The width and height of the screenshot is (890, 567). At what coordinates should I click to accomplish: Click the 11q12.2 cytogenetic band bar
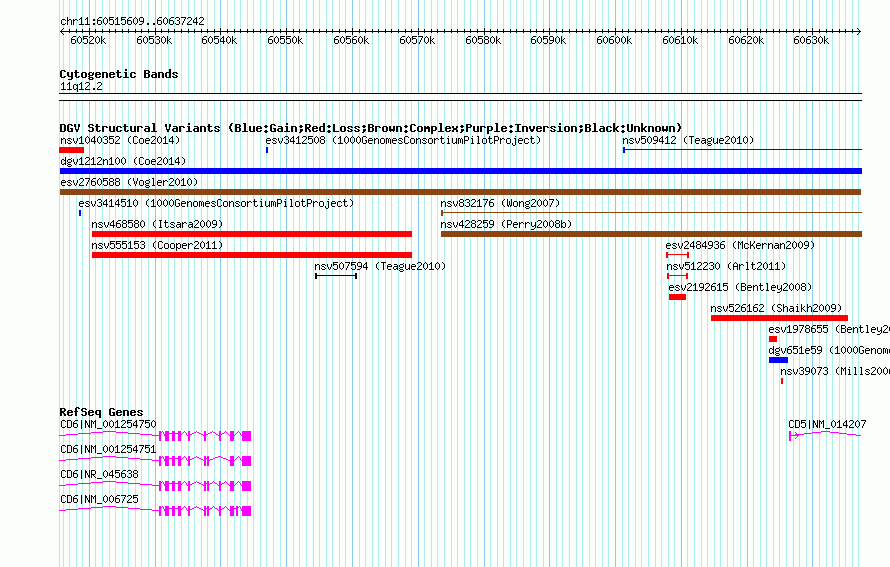point(460,97)
